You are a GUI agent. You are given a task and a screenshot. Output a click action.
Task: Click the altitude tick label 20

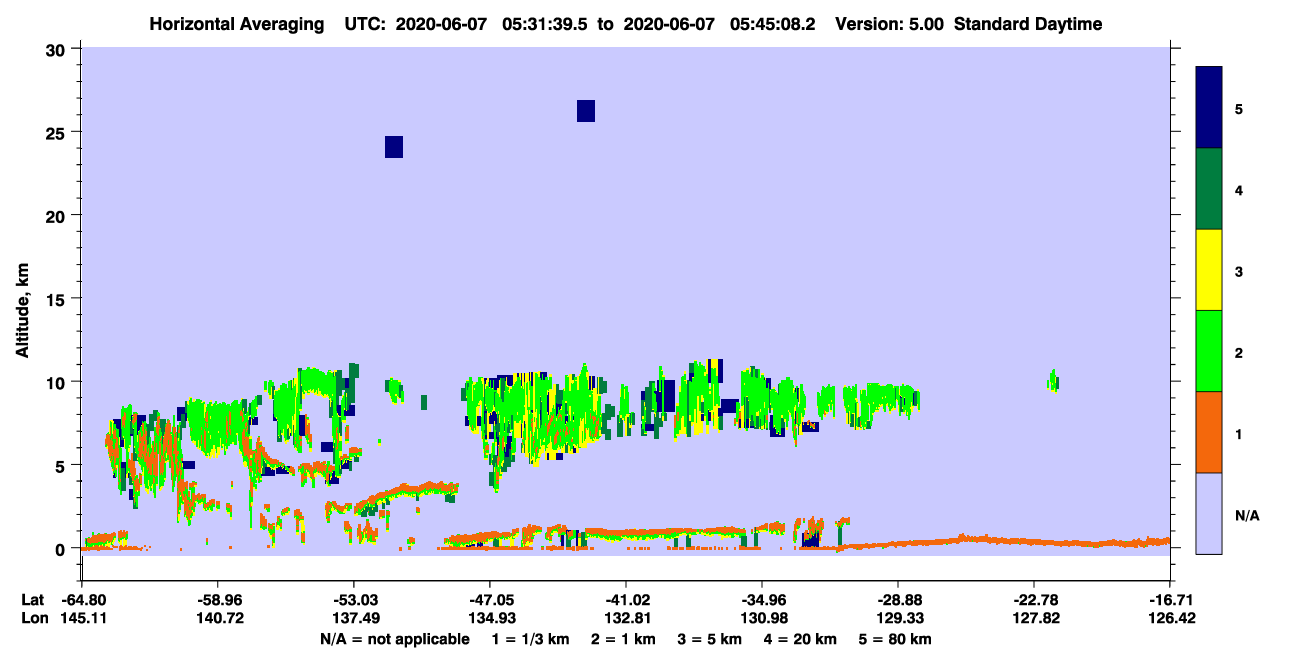point(58,215)
